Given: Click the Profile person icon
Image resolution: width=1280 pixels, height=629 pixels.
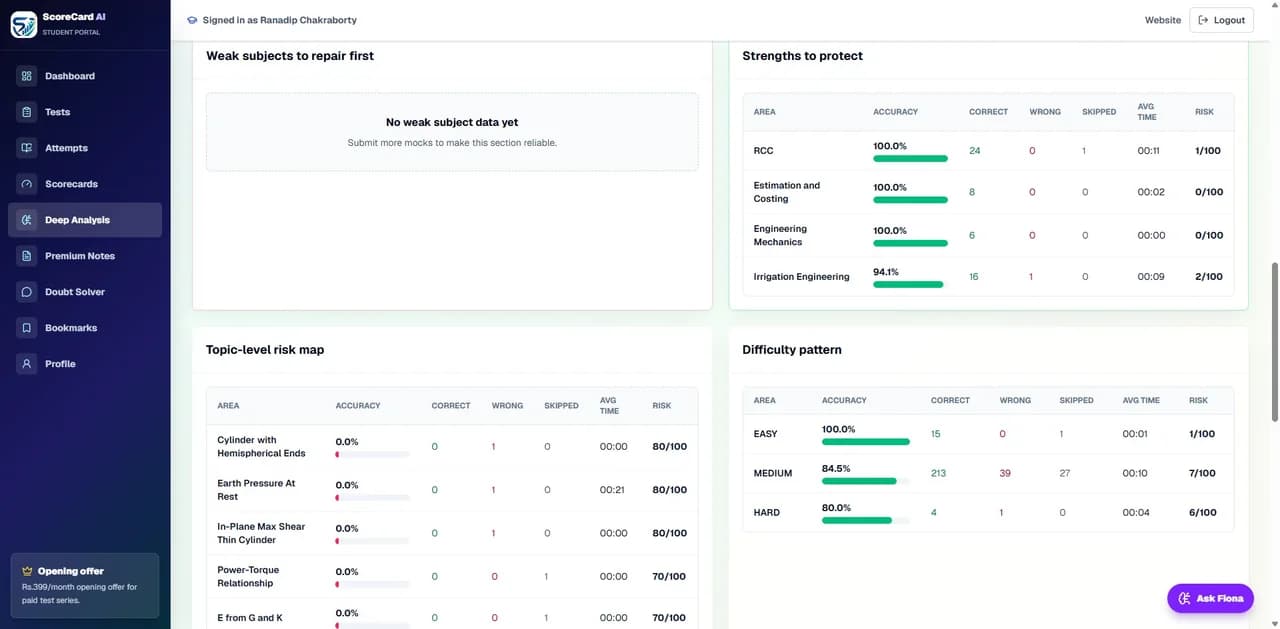Looking at the screenshot, I should click(x=27, y=364).
